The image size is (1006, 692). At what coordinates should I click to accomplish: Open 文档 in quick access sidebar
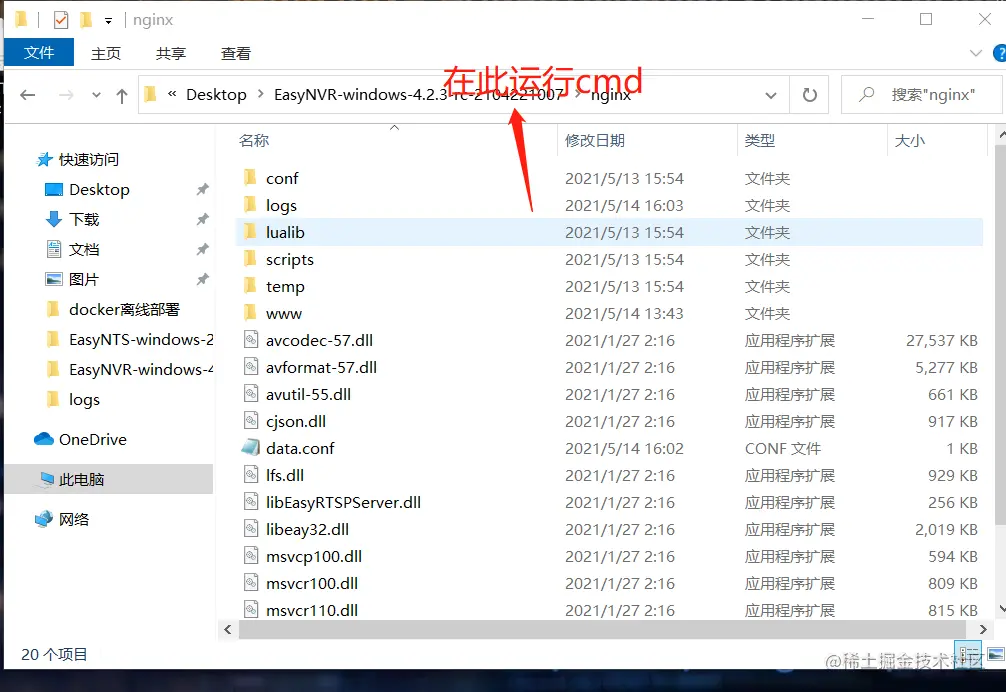tap(84, 249)
